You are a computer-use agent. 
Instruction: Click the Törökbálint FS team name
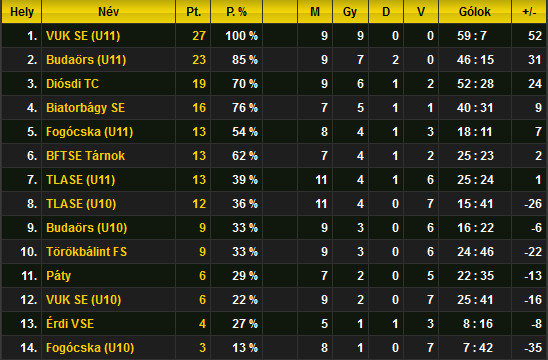coord(87,252)
